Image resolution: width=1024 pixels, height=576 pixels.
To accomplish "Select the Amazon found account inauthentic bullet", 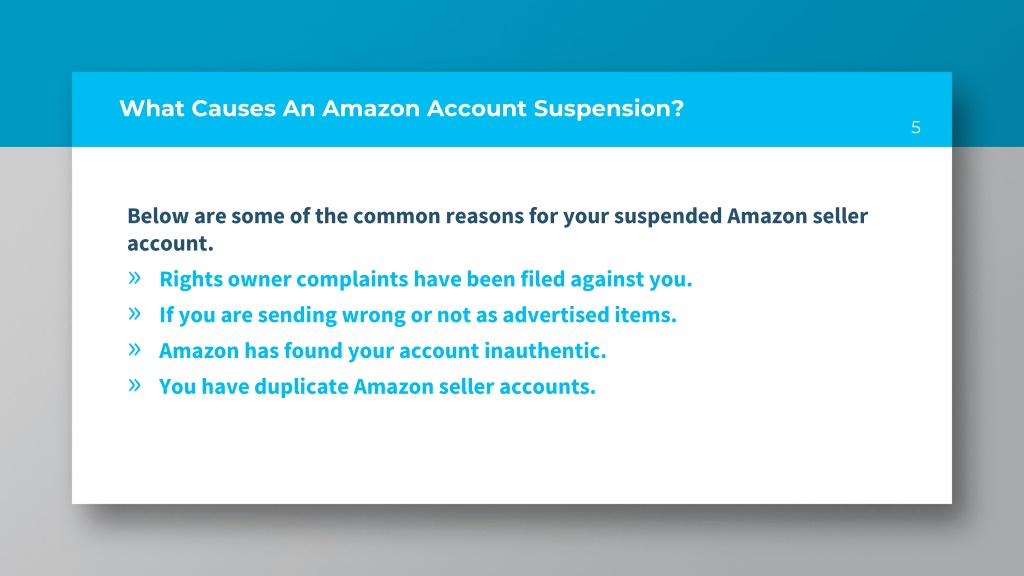I will coord(382,351).
